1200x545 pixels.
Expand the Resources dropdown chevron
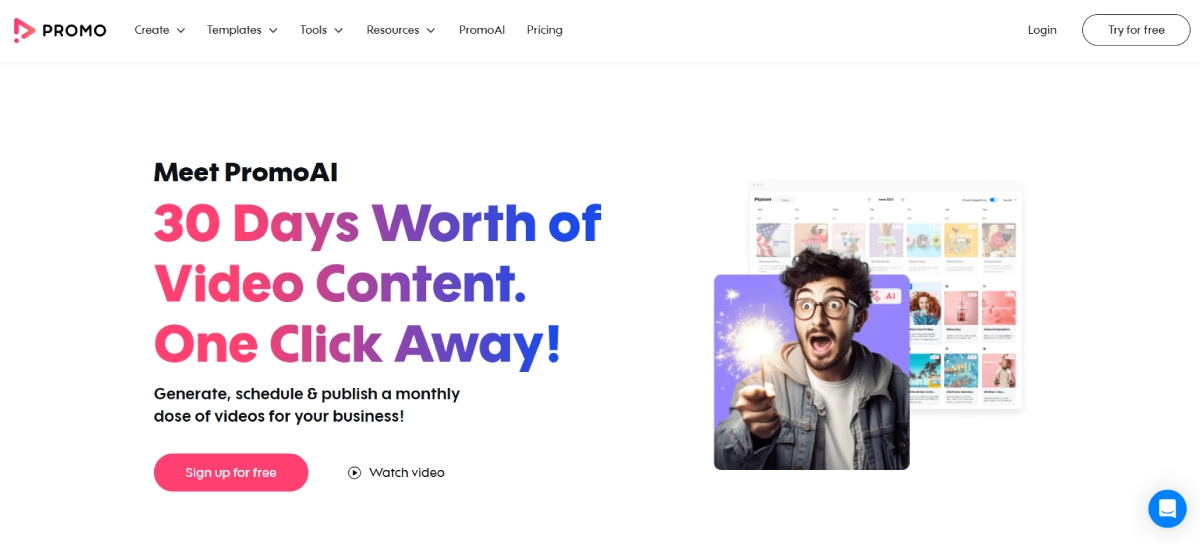click(431, 30)
